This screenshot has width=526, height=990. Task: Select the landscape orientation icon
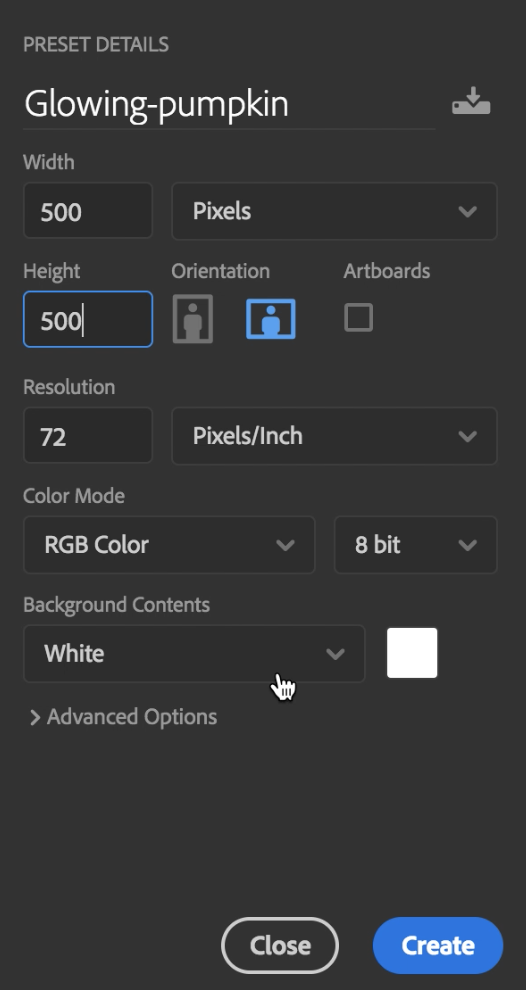pyautogui.click(x=271, y=319)
